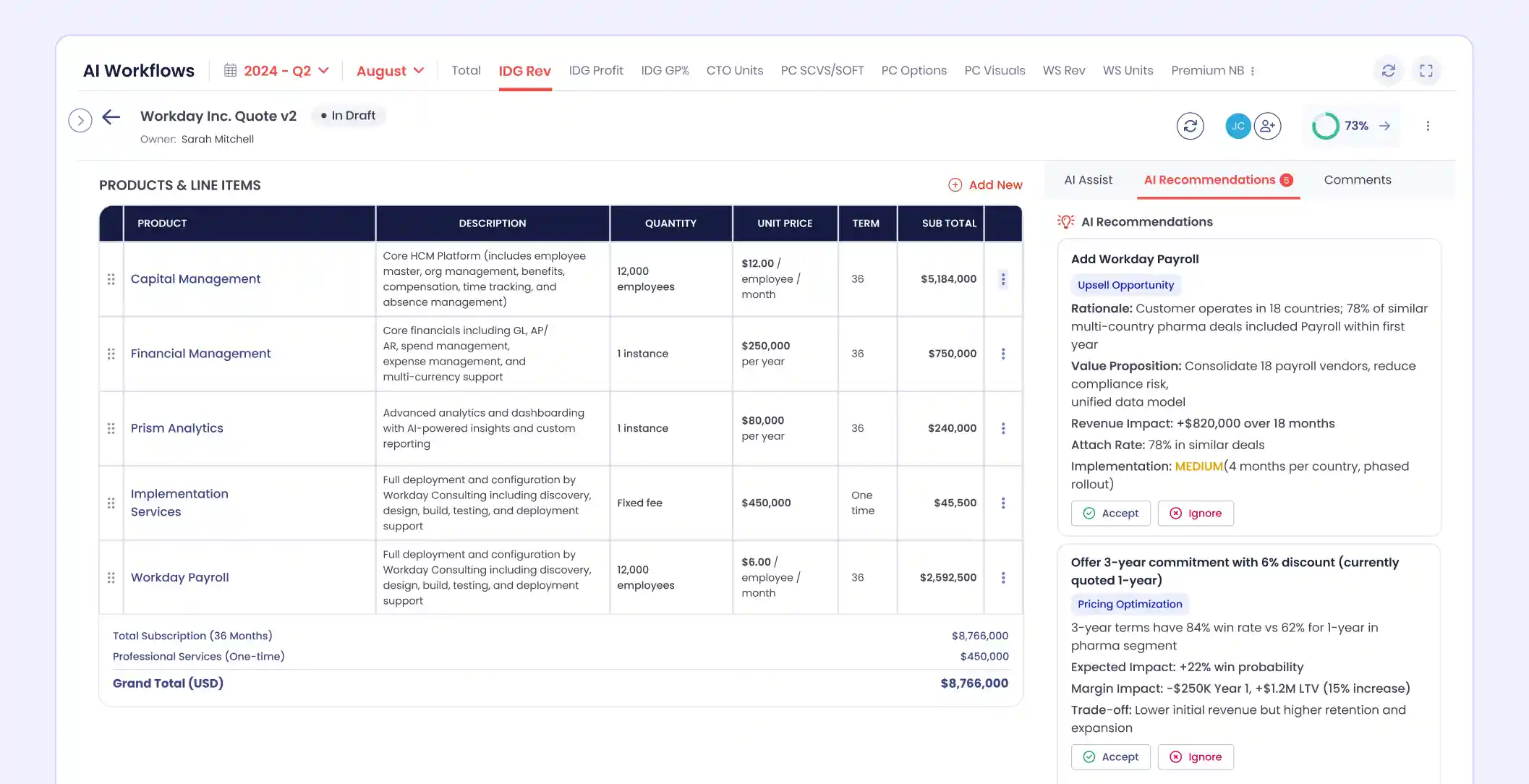The width and height of the screenshot is (1529, 784).
Task: Open row menu for Capital Management
Action: tap(1002, 279)
